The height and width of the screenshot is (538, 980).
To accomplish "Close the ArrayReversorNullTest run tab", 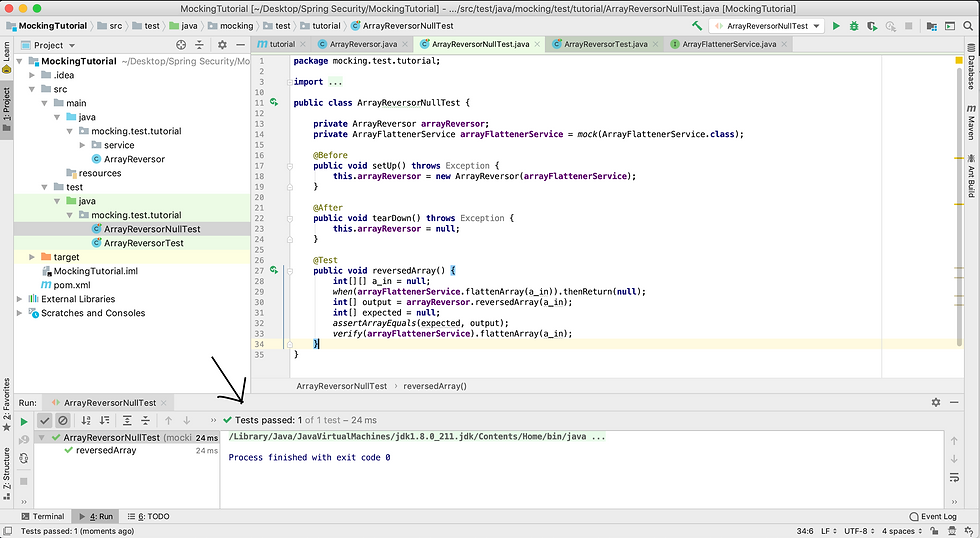I will click(163, 403).
